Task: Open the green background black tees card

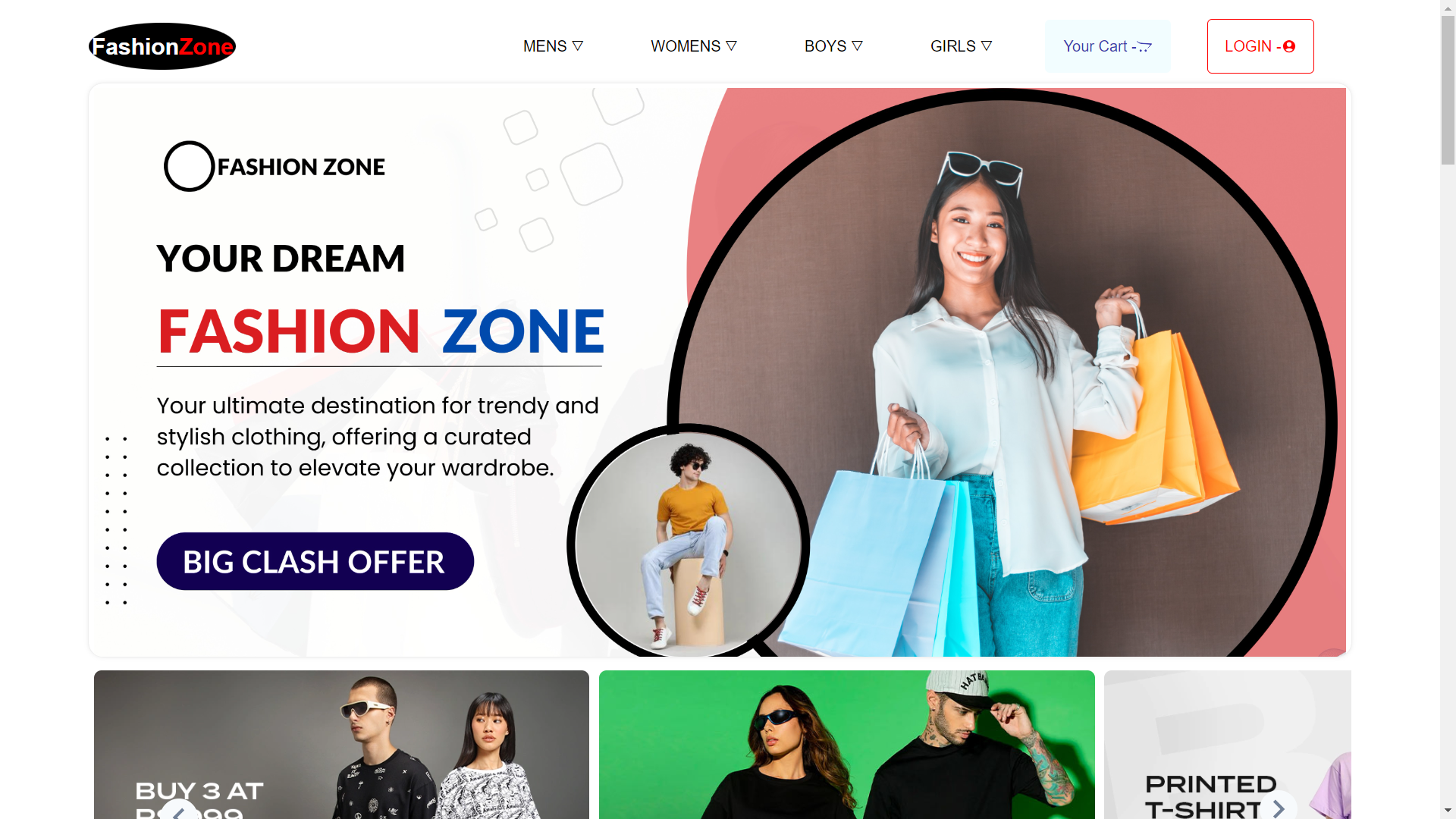Action: 846,745
